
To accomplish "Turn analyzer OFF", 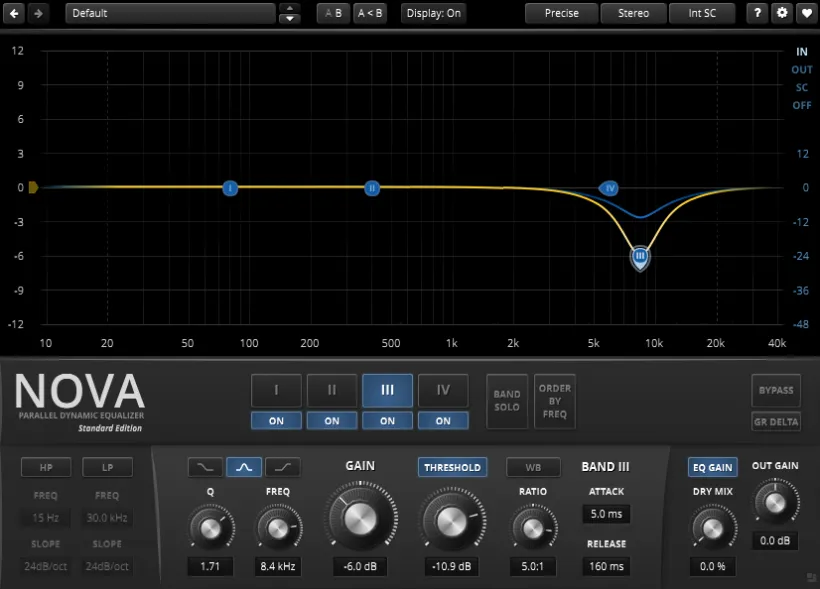I will (x=802, y=105).
